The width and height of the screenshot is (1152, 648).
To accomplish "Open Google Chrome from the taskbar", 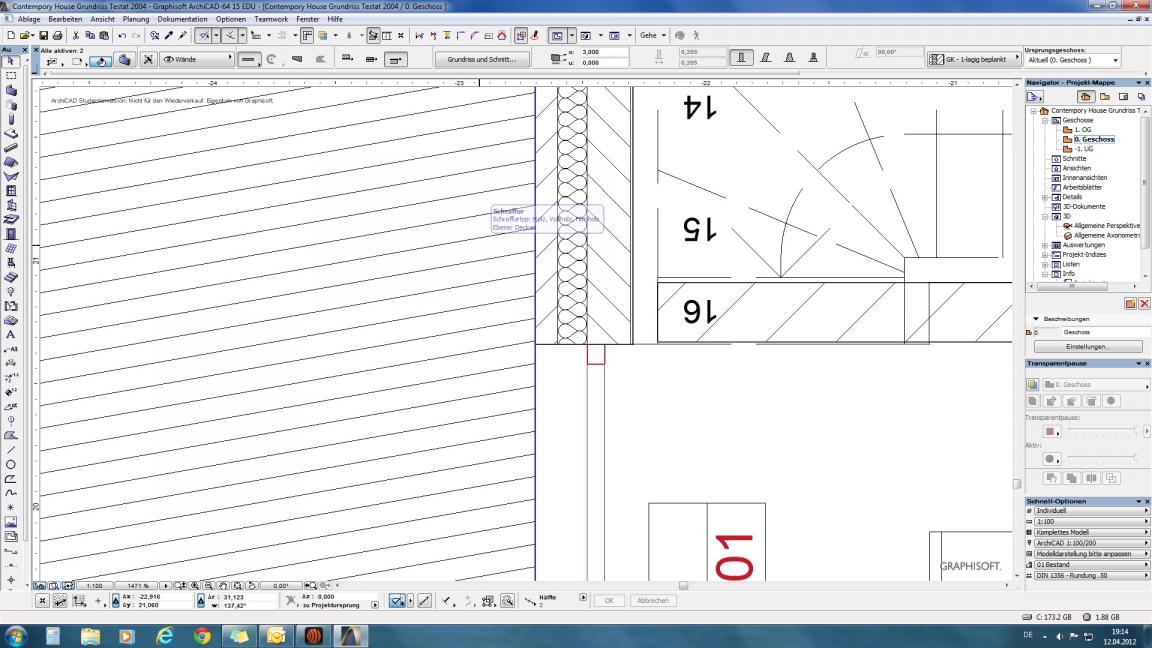I will pos(202,636).
